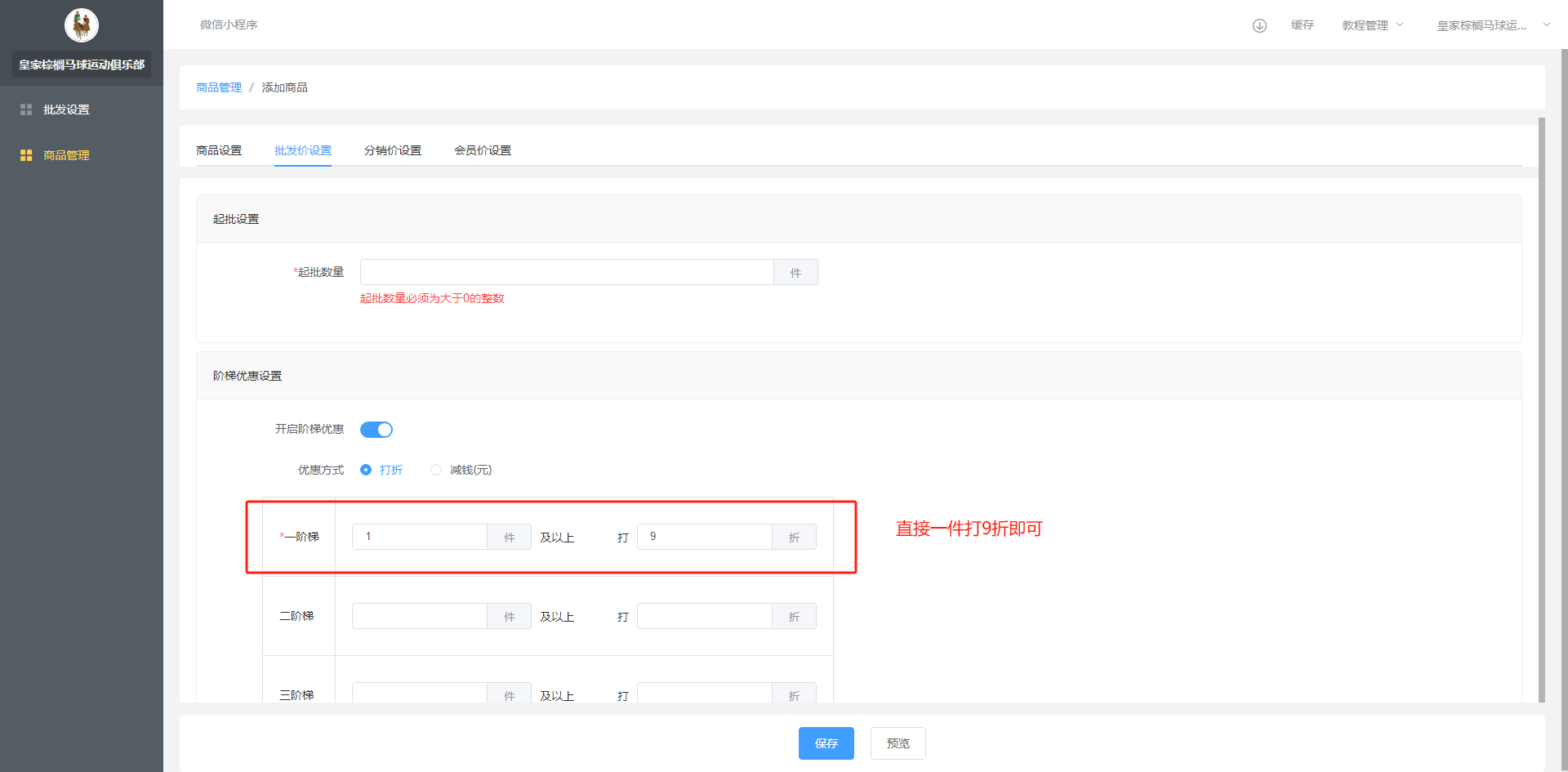Select the 减钱(元) radio option
The height and width of the screenshot is (772, 1568).
tap(436, 470)
